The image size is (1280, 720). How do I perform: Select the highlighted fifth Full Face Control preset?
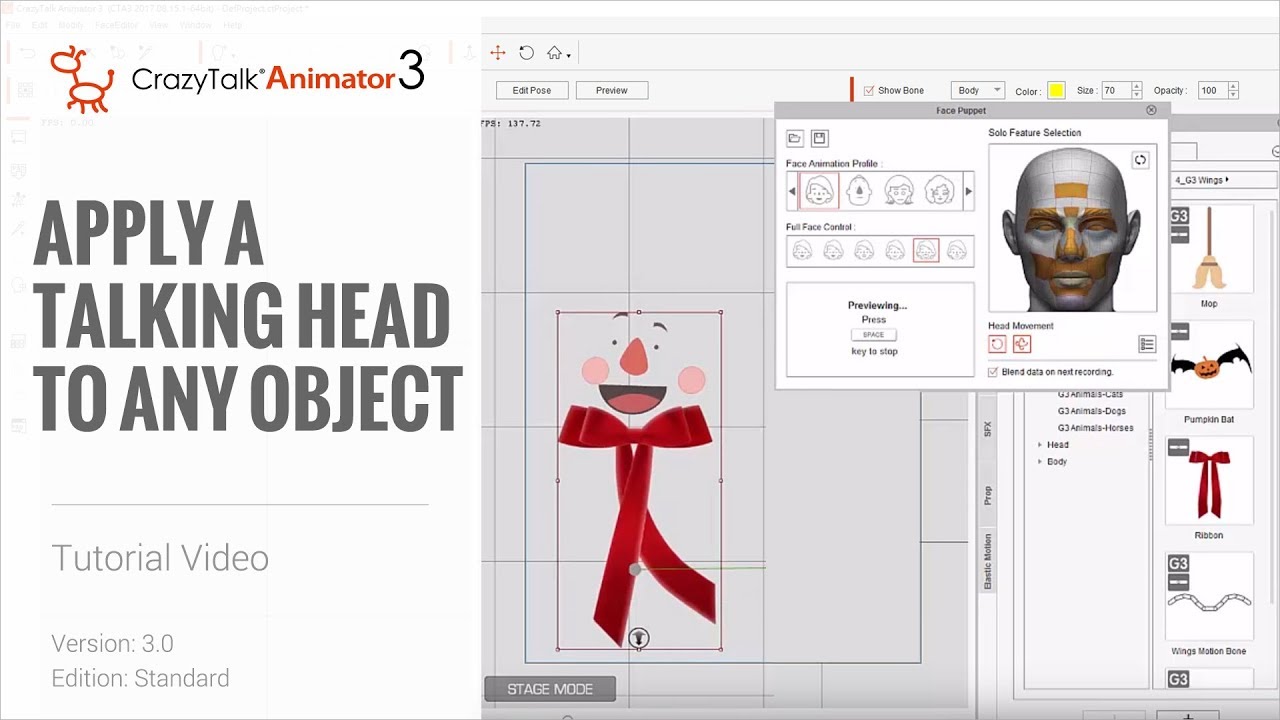click(926, 251)
